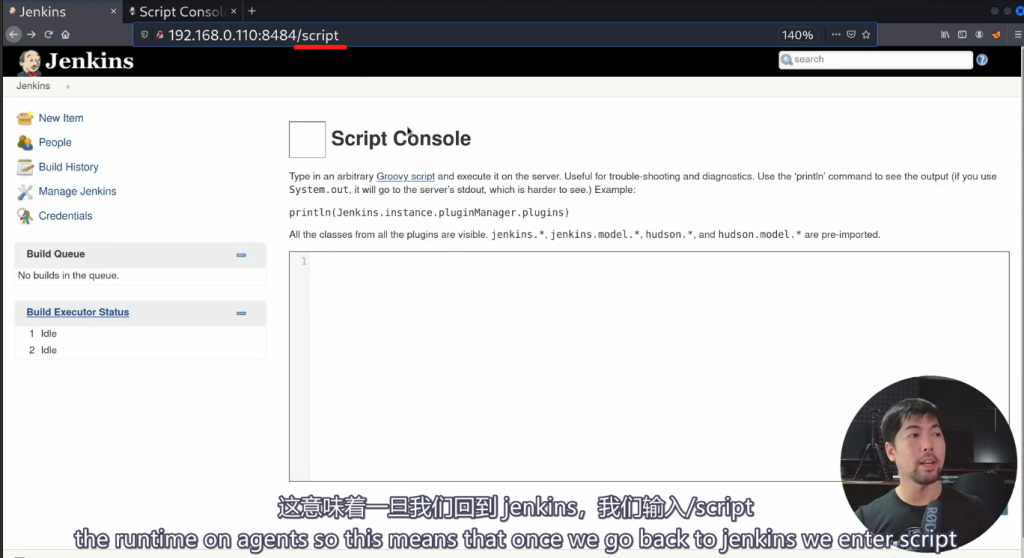Open the People link
This screenshot has width=1024, height=558.
pyautogui.click(x=55, y=142)
